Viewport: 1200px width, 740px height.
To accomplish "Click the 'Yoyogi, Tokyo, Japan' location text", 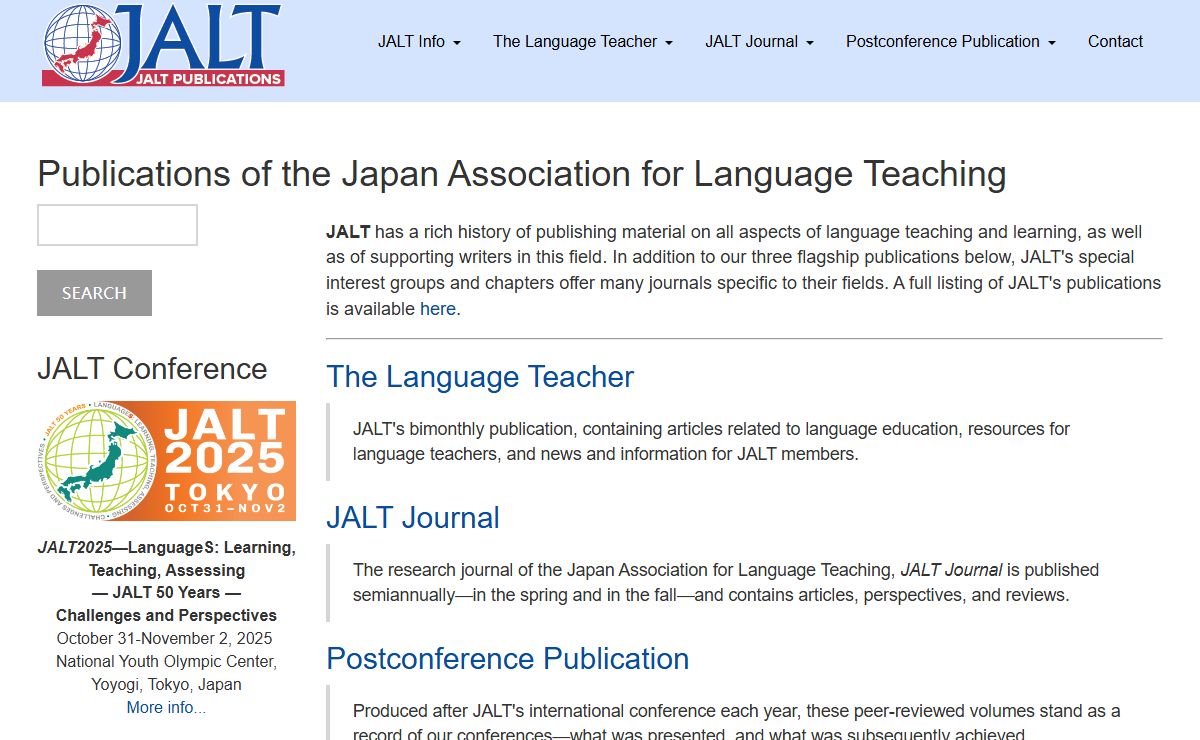I will click(166, 685).
